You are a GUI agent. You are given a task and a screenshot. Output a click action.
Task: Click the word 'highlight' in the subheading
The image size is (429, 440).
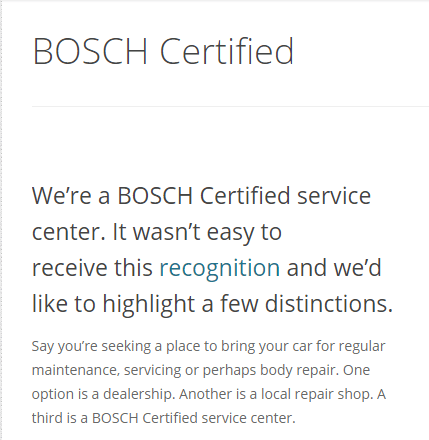tap(148, 305)
